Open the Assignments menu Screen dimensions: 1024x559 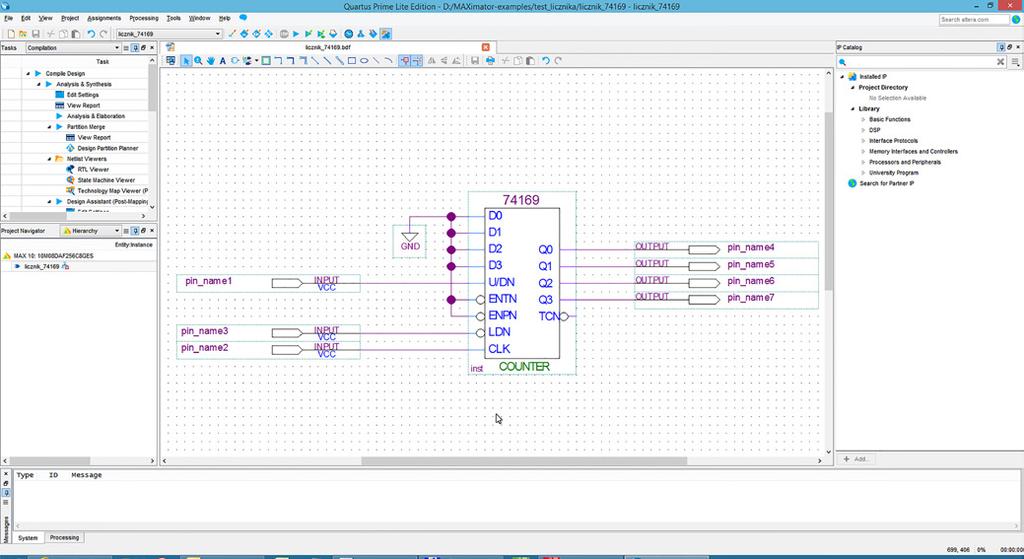point(104,18)
